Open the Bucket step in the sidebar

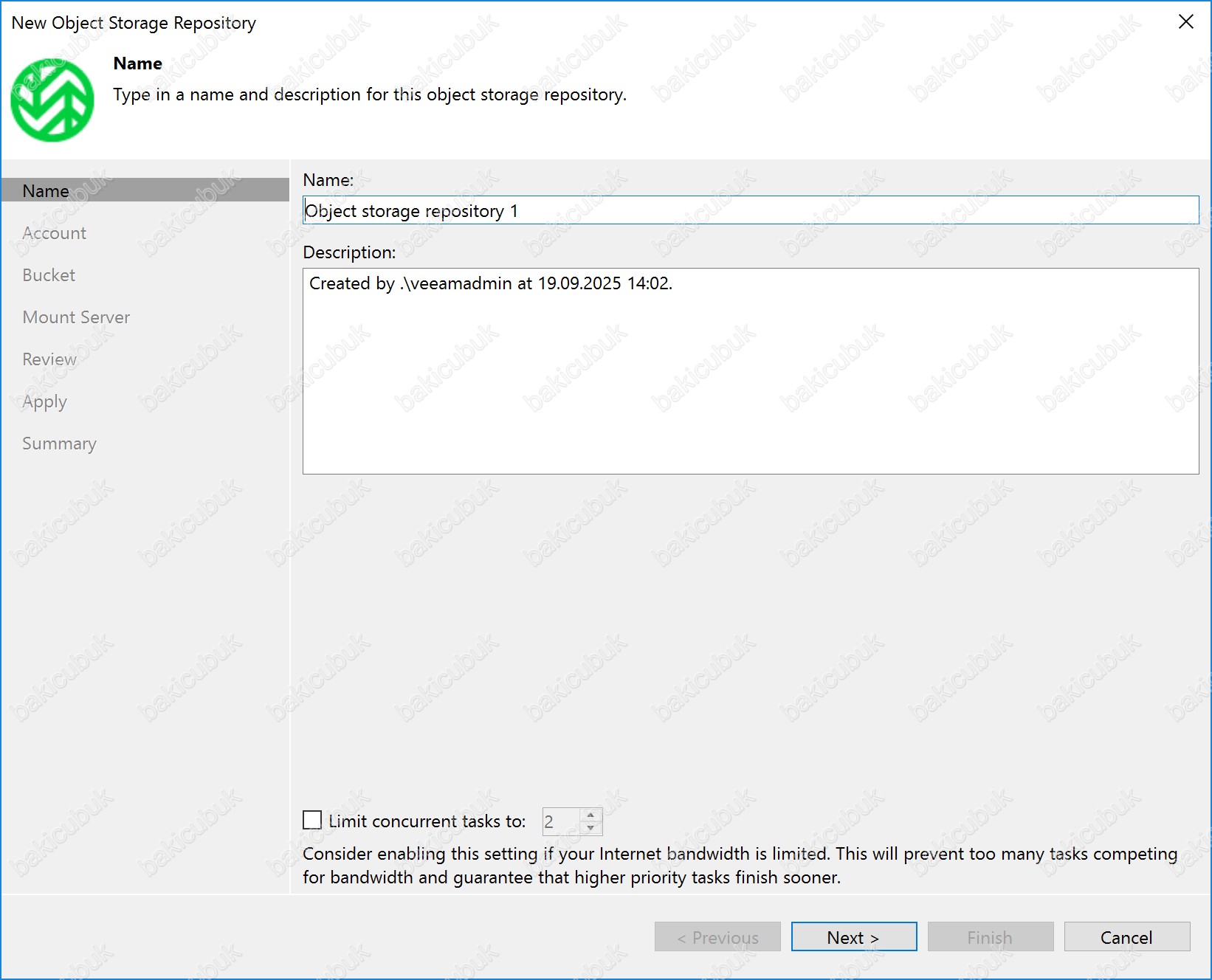[49, 275]
